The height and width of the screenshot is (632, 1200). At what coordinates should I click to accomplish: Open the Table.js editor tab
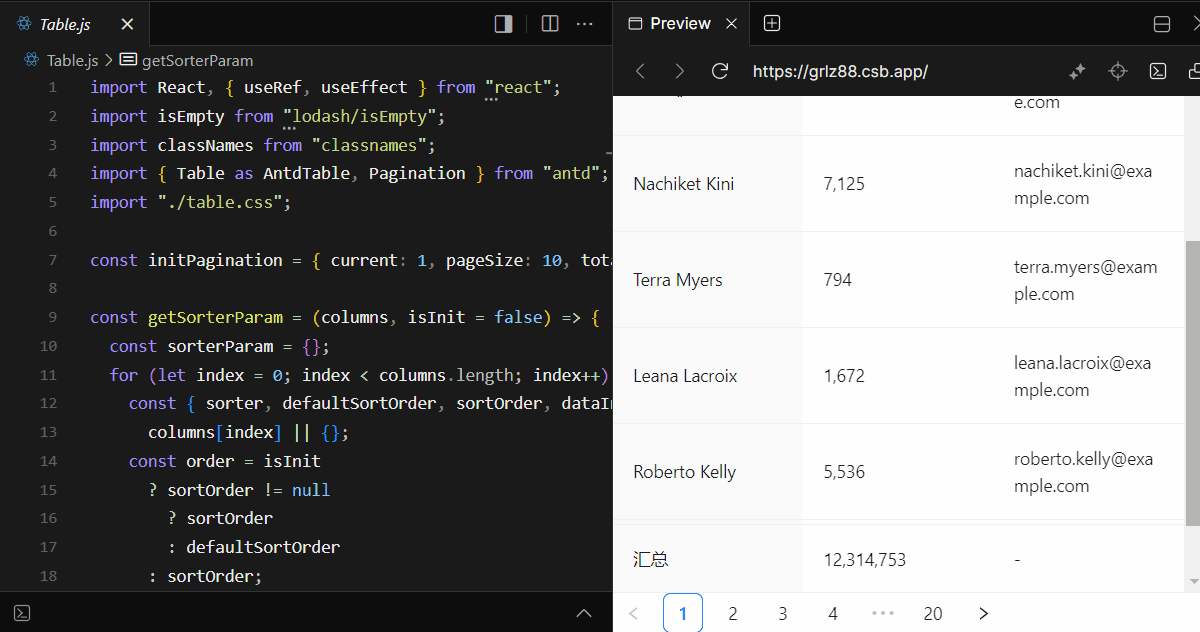pyautogui.click(x=75, y=24)
